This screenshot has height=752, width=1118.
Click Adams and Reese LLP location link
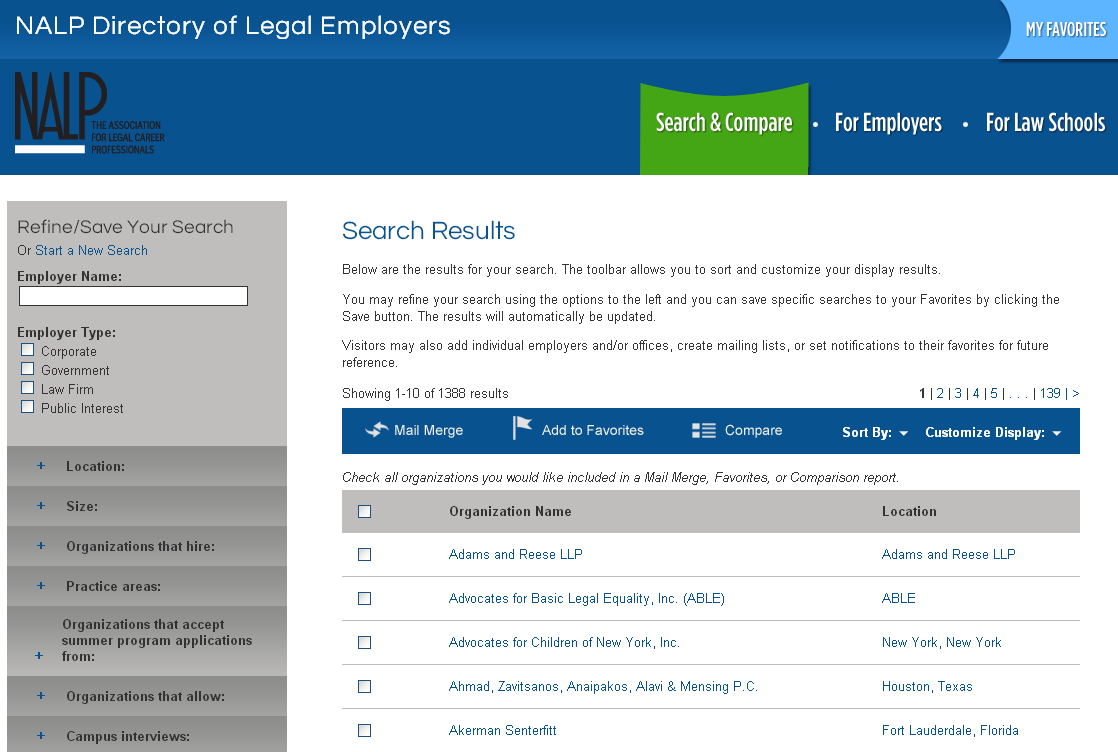[x=948, y=555]
